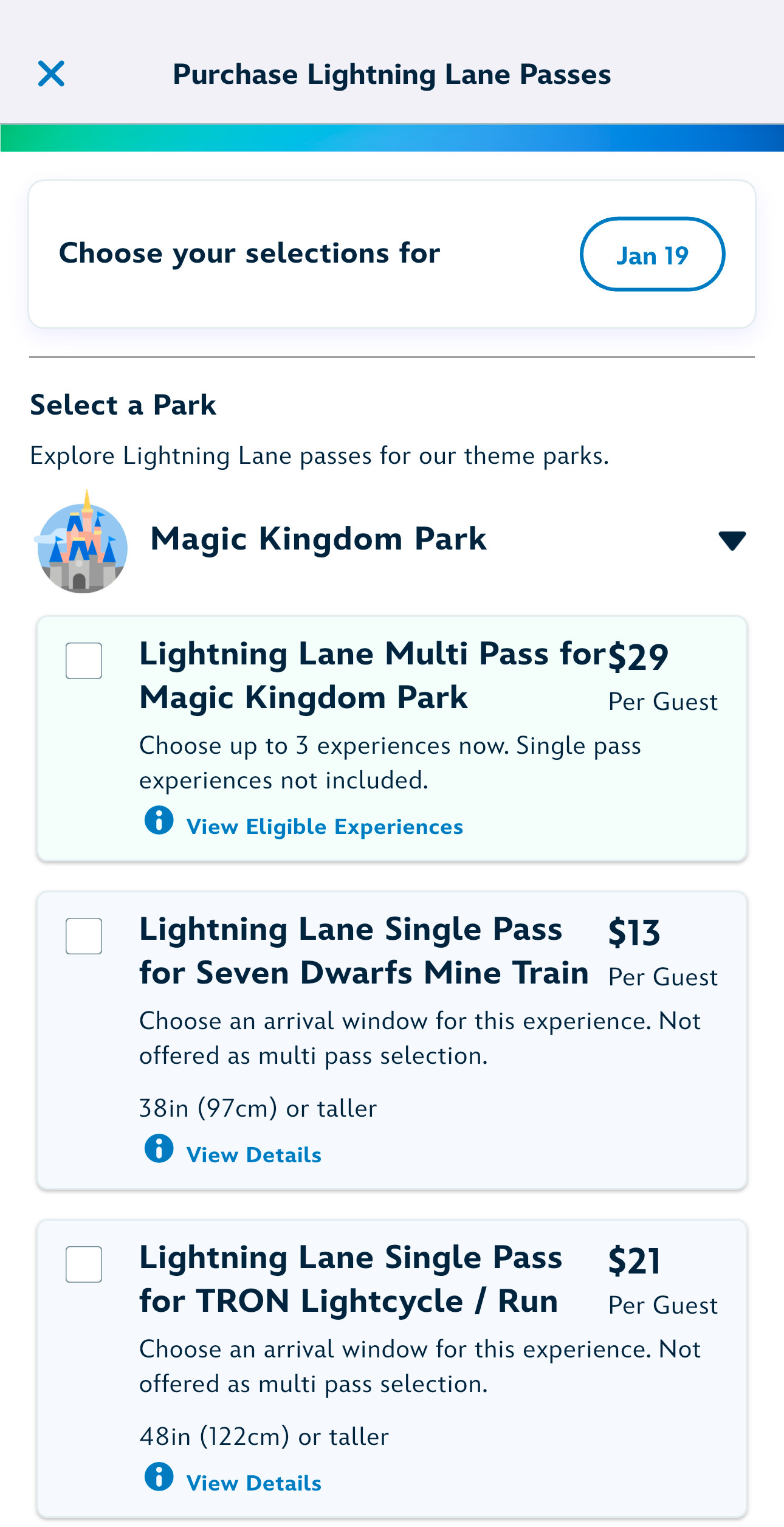Expand the park selector dropdown arrow
Viewport: 784px width, 1527px height.
(x=732, y=540)
